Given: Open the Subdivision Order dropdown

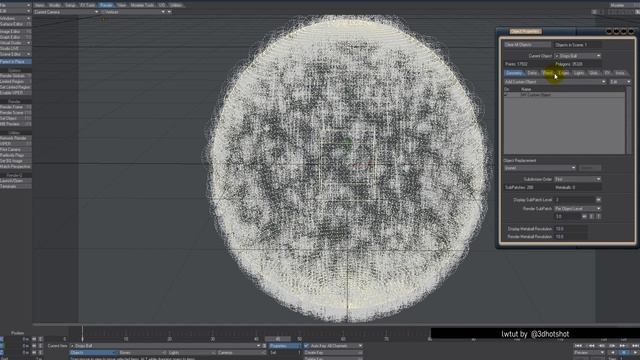Looking at the screenshot, I should pyautogui.click(x=578, y=179).
